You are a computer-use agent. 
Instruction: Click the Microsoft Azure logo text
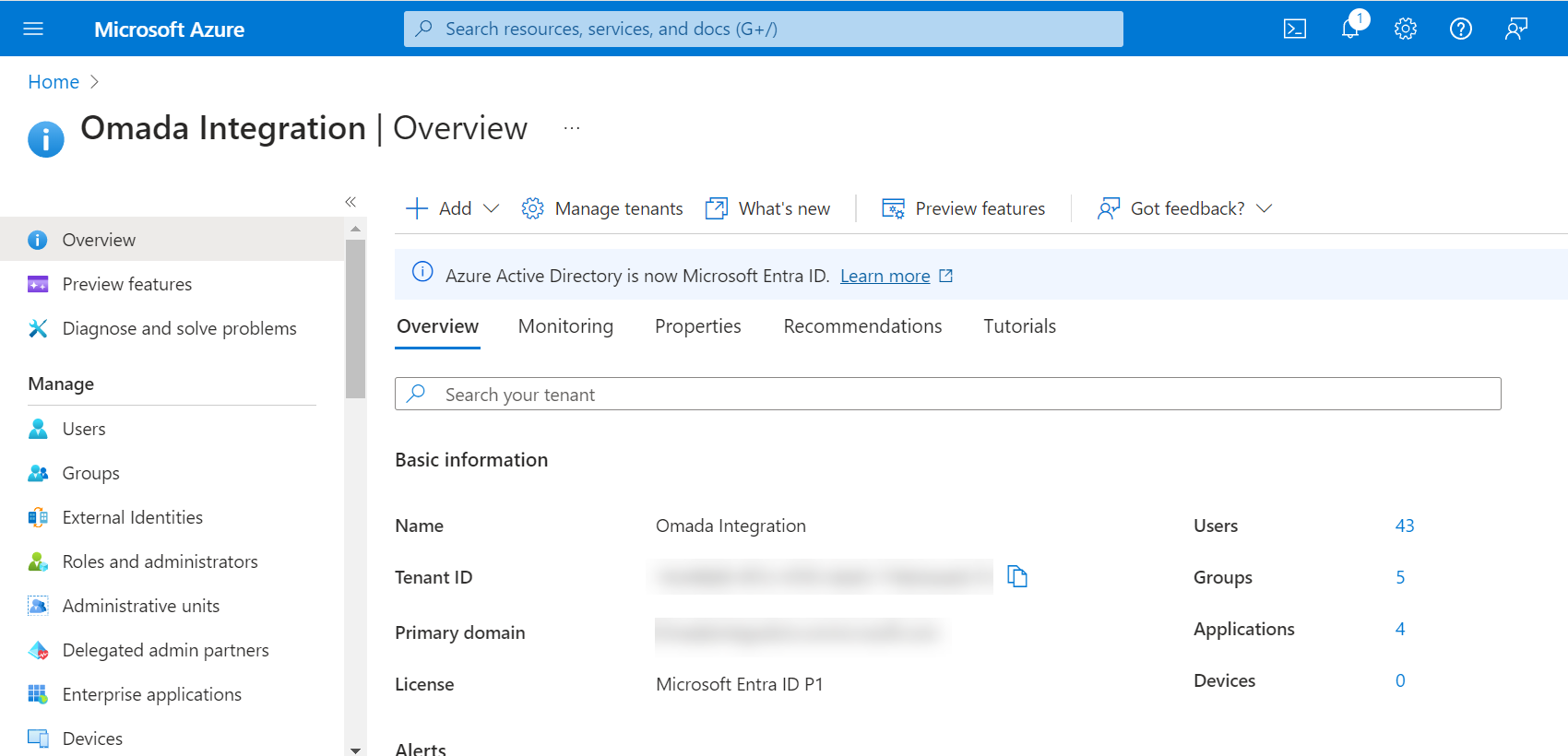(x=169, y=30)
